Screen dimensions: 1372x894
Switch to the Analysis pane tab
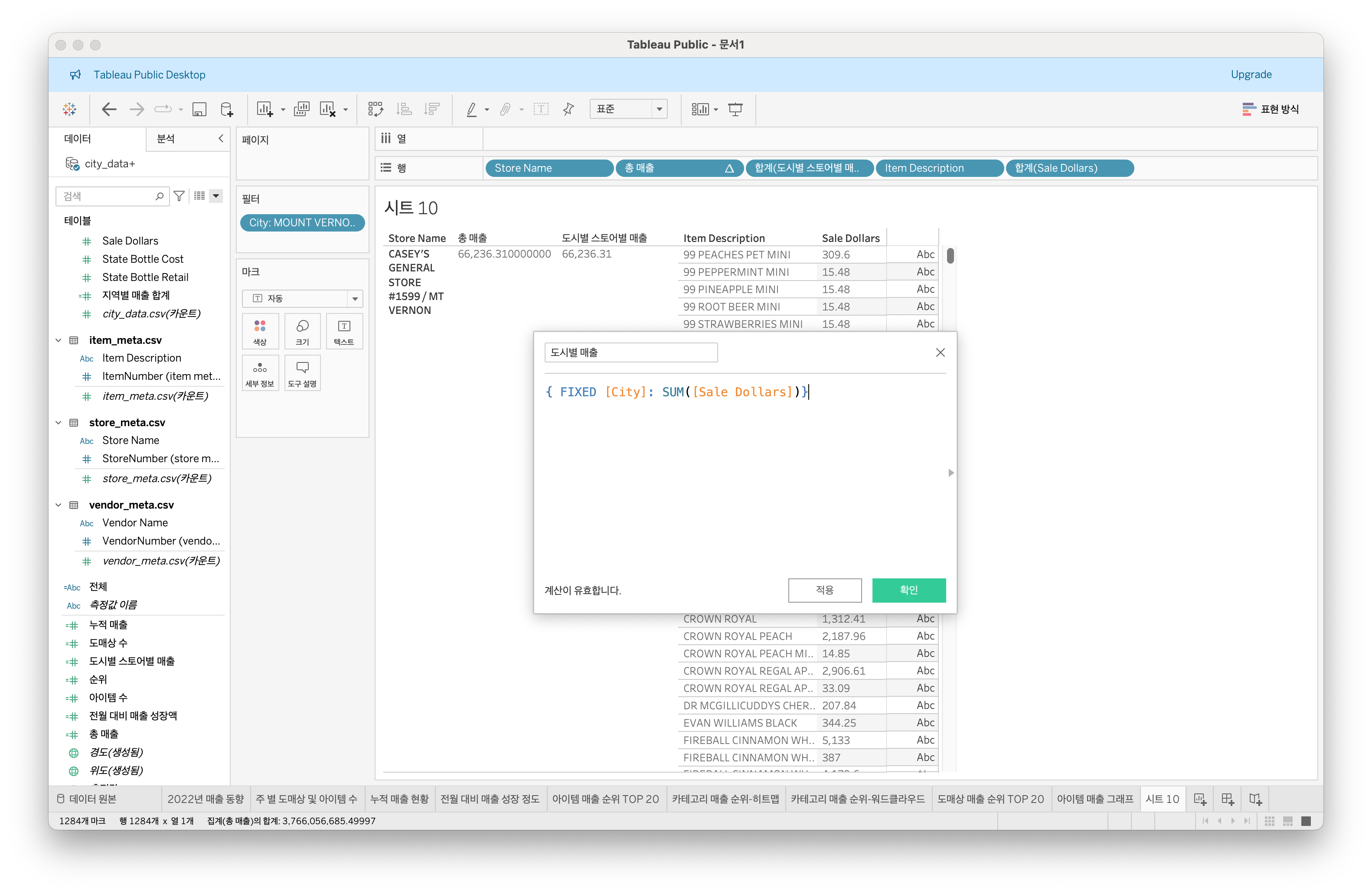[x=166, y=138]
